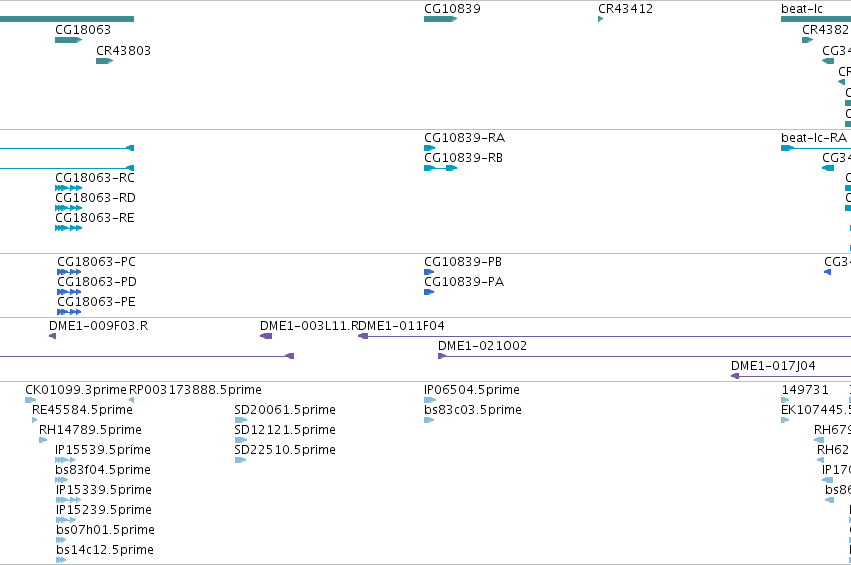Select transcript CG18063-RD
Image resolution: width=851 pixels, height=565 pixels.
click(96, 198)
